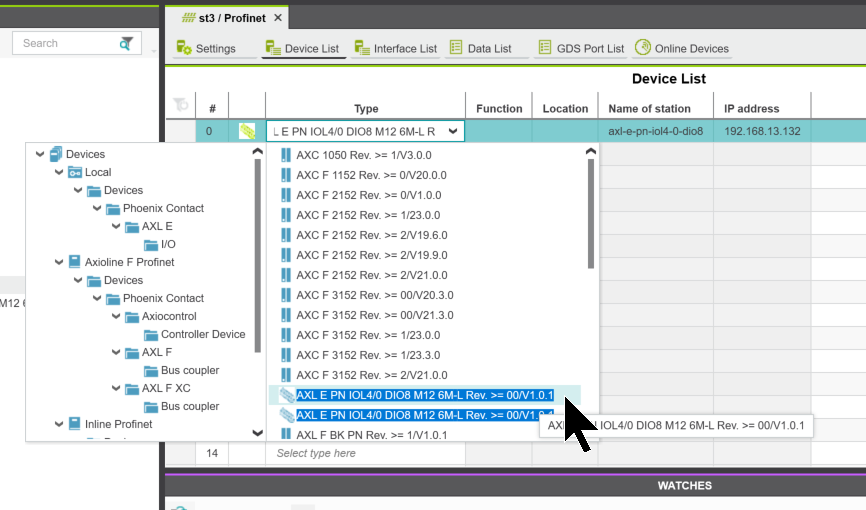Click the filter icon in table header
866x510 pixels.
tap(180, 105)
